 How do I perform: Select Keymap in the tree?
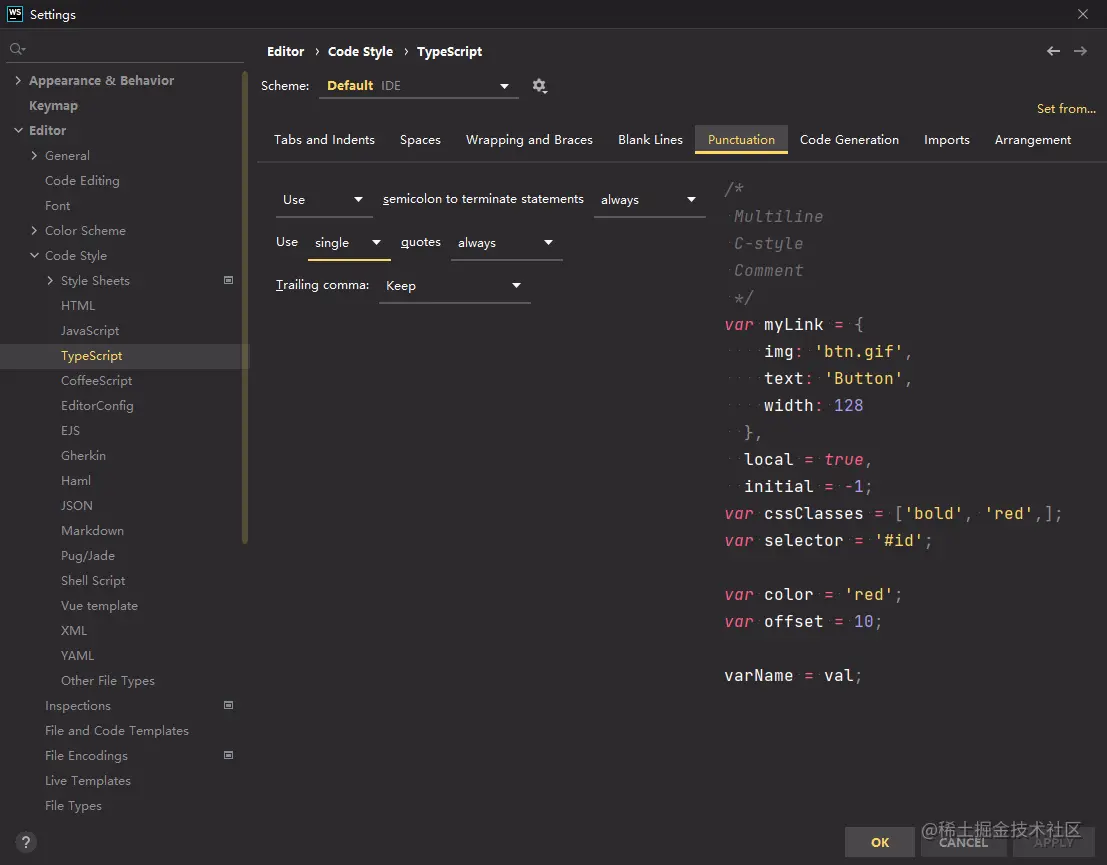(x=53, y=106)
